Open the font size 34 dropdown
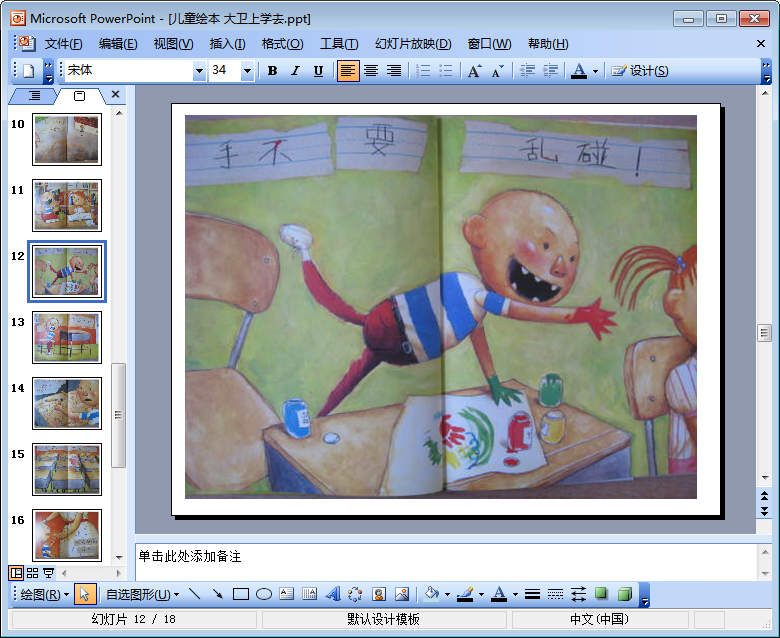Image resolution: width=780 pixels, height=638 pixels. click(x=247, y=71)
